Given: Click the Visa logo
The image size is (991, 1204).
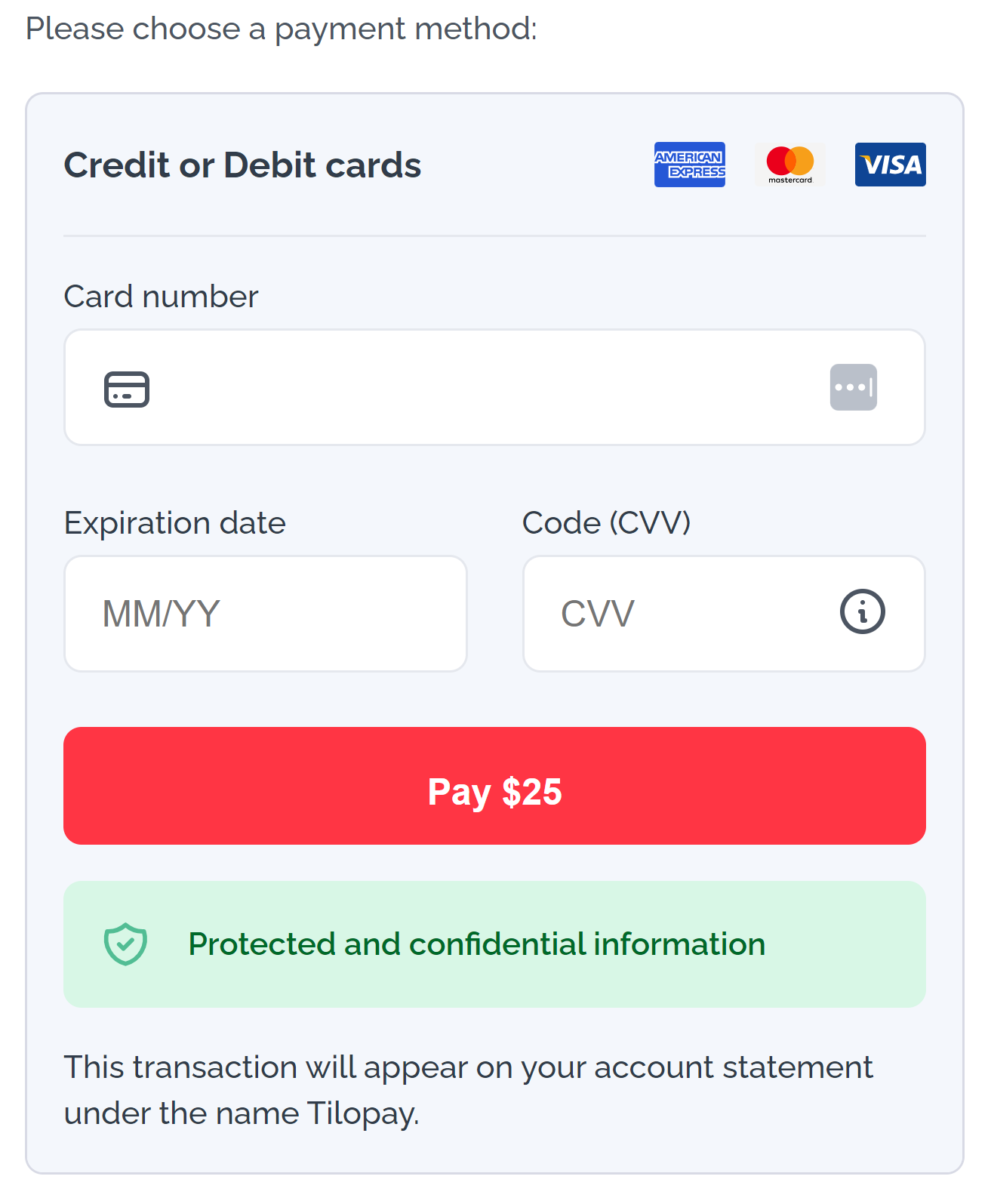Looking at the screenshot, I should [x=890, y=164].
